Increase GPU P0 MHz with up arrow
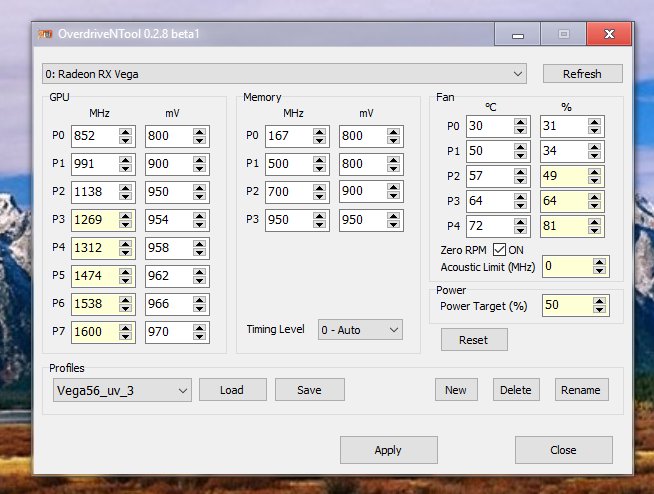 coord(126,132)
